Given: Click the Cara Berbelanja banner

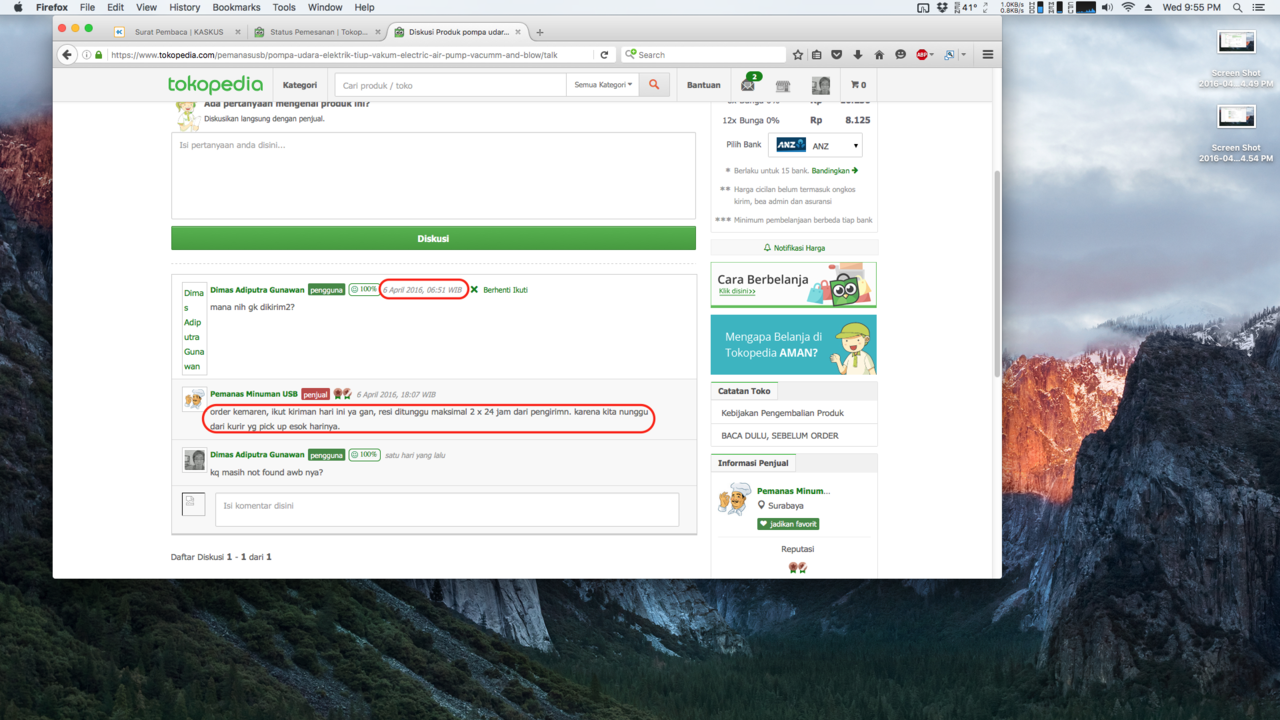Looking at the screenshot, I should (793, 285).
